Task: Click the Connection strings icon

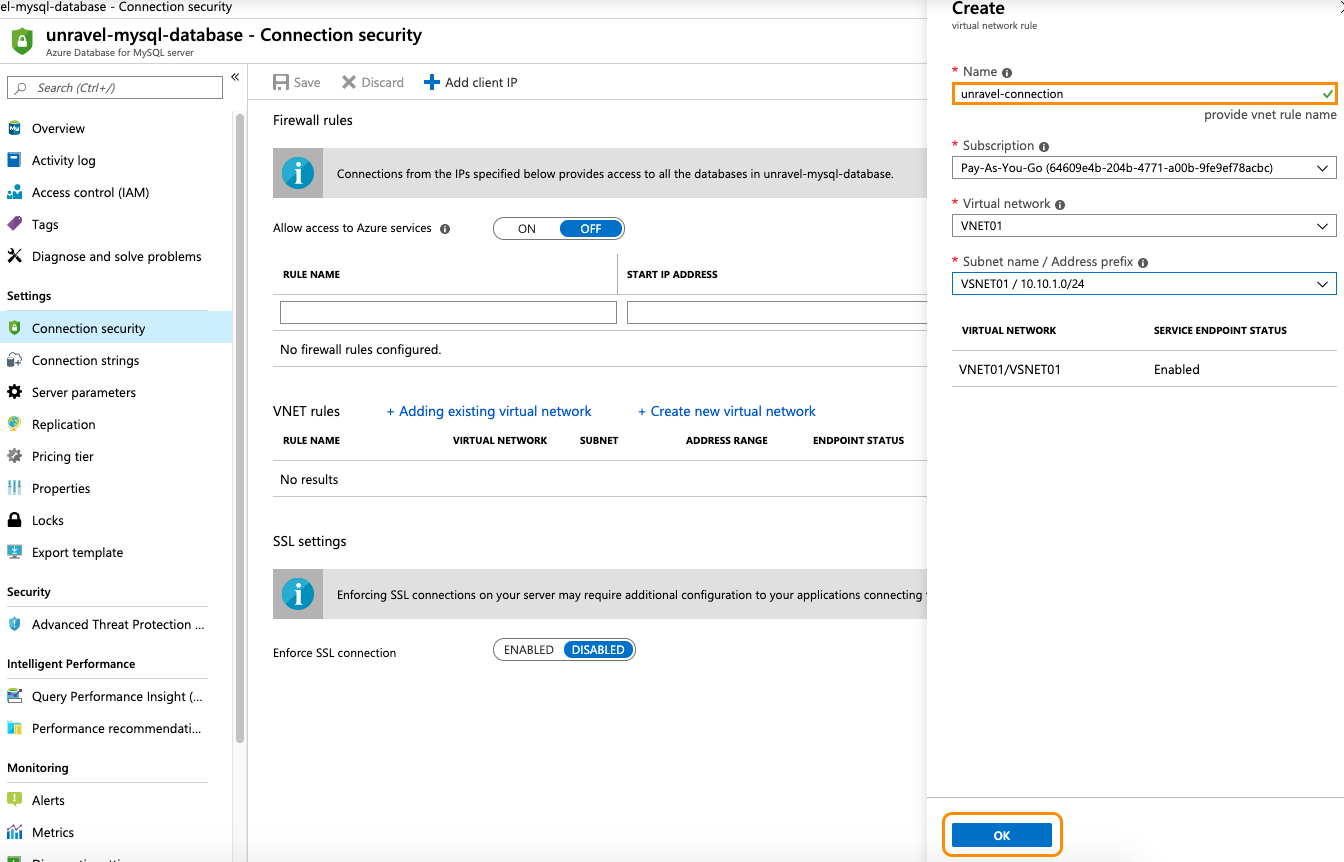Action: (14, 360)
